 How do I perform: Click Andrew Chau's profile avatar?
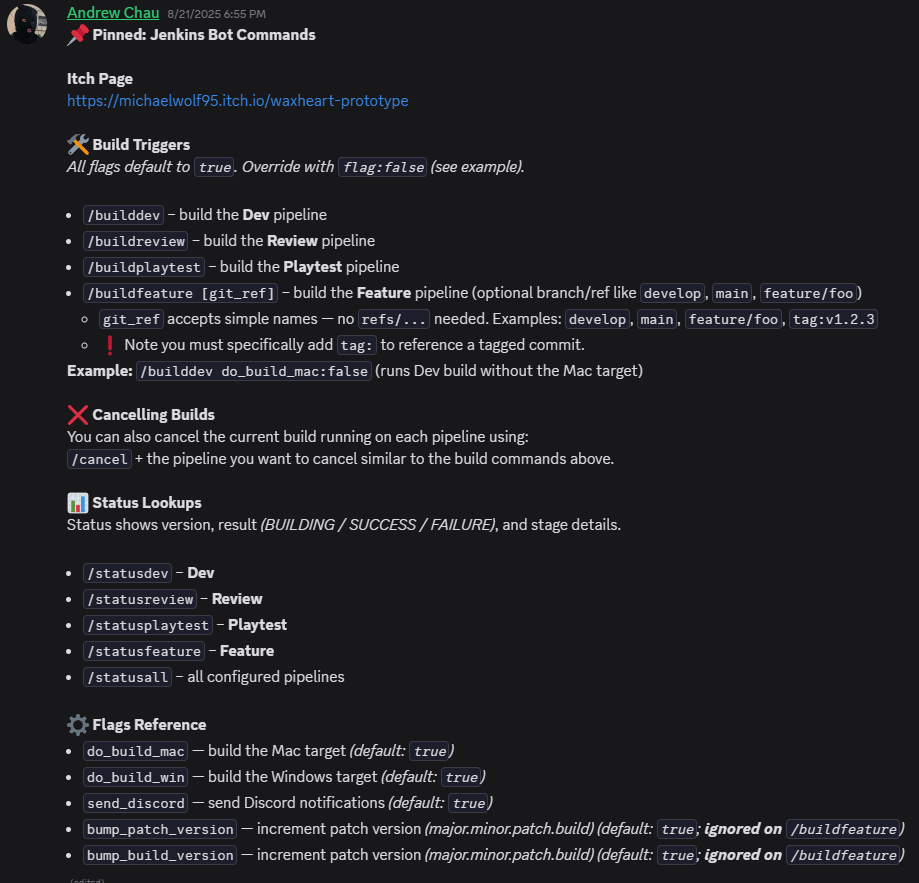pyautogui.click(x=27, y=23)
